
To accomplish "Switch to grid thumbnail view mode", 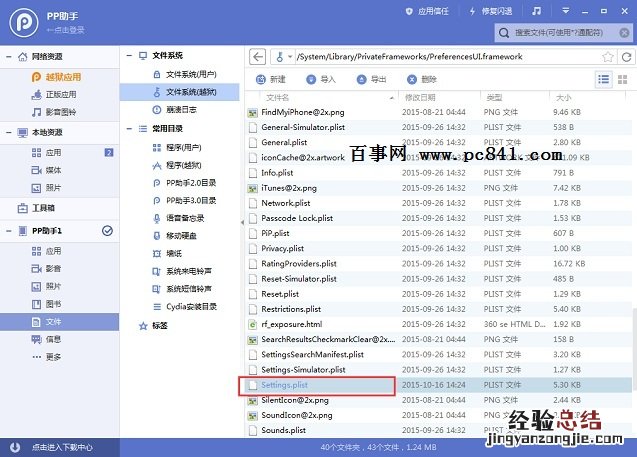I will 622,79.
